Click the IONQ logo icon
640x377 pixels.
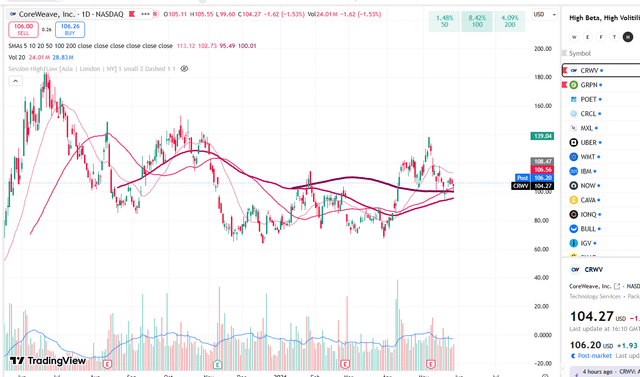(x=574, y=214)
